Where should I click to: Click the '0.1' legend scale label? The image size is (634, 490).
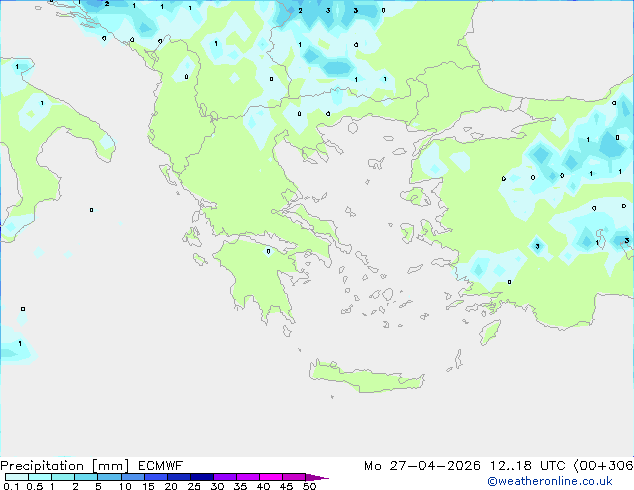[11, 486]
